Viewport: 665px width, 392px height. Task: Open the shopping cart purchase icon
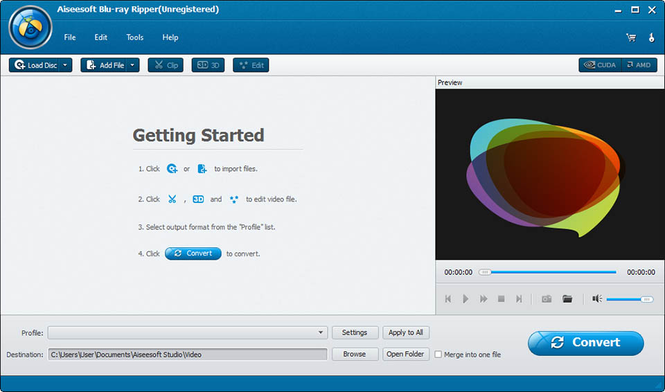point(631,37)
